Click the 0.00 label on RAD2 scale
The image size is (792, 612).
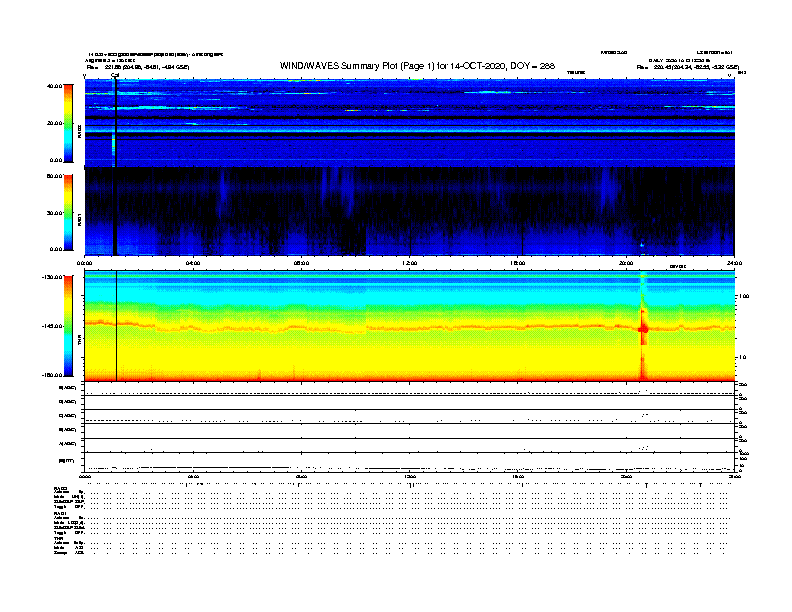click(x=55, y=160)
